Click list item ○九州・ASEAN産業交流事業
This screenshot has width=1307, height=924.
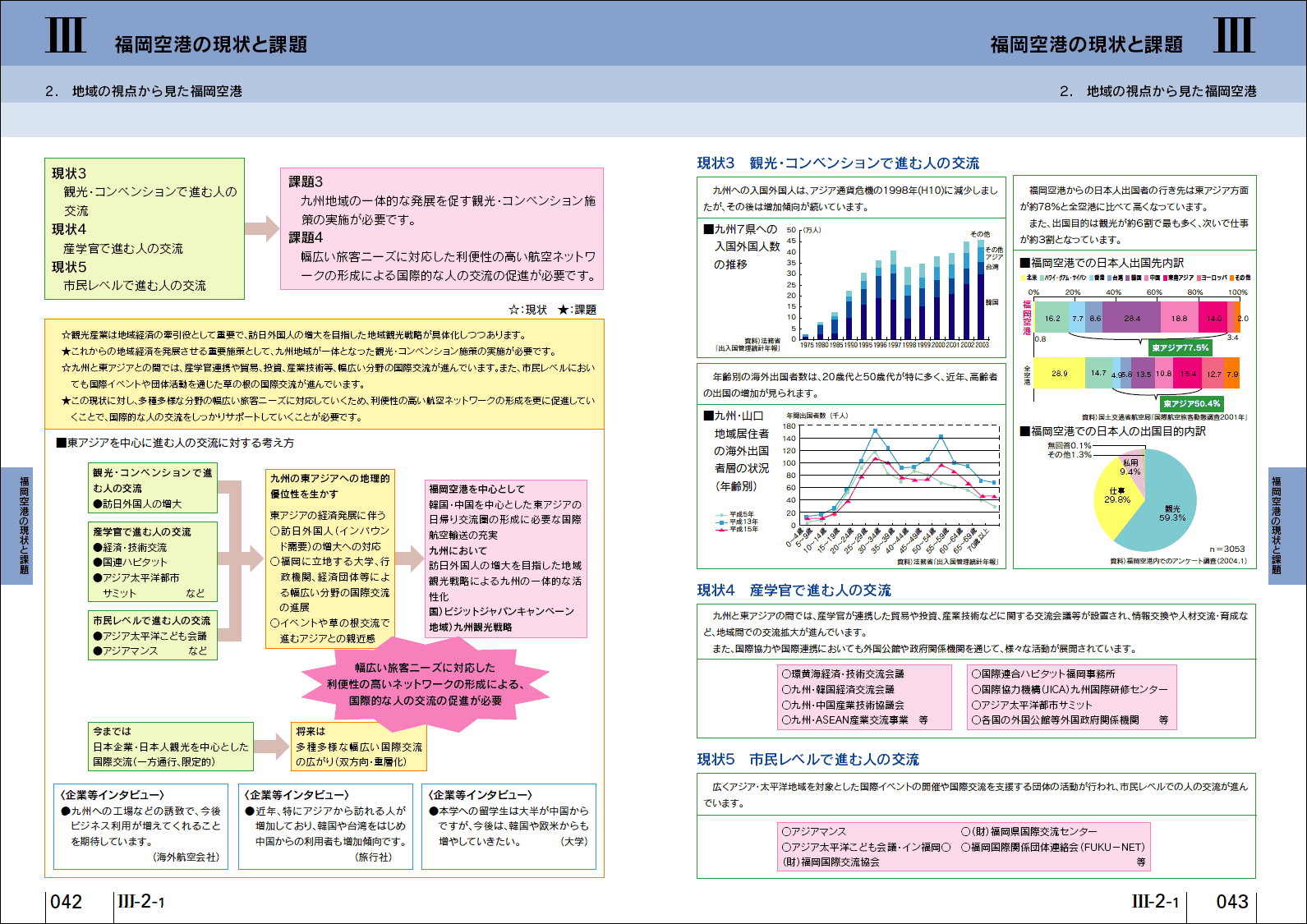pyautogui.click(x=845, y=719)
